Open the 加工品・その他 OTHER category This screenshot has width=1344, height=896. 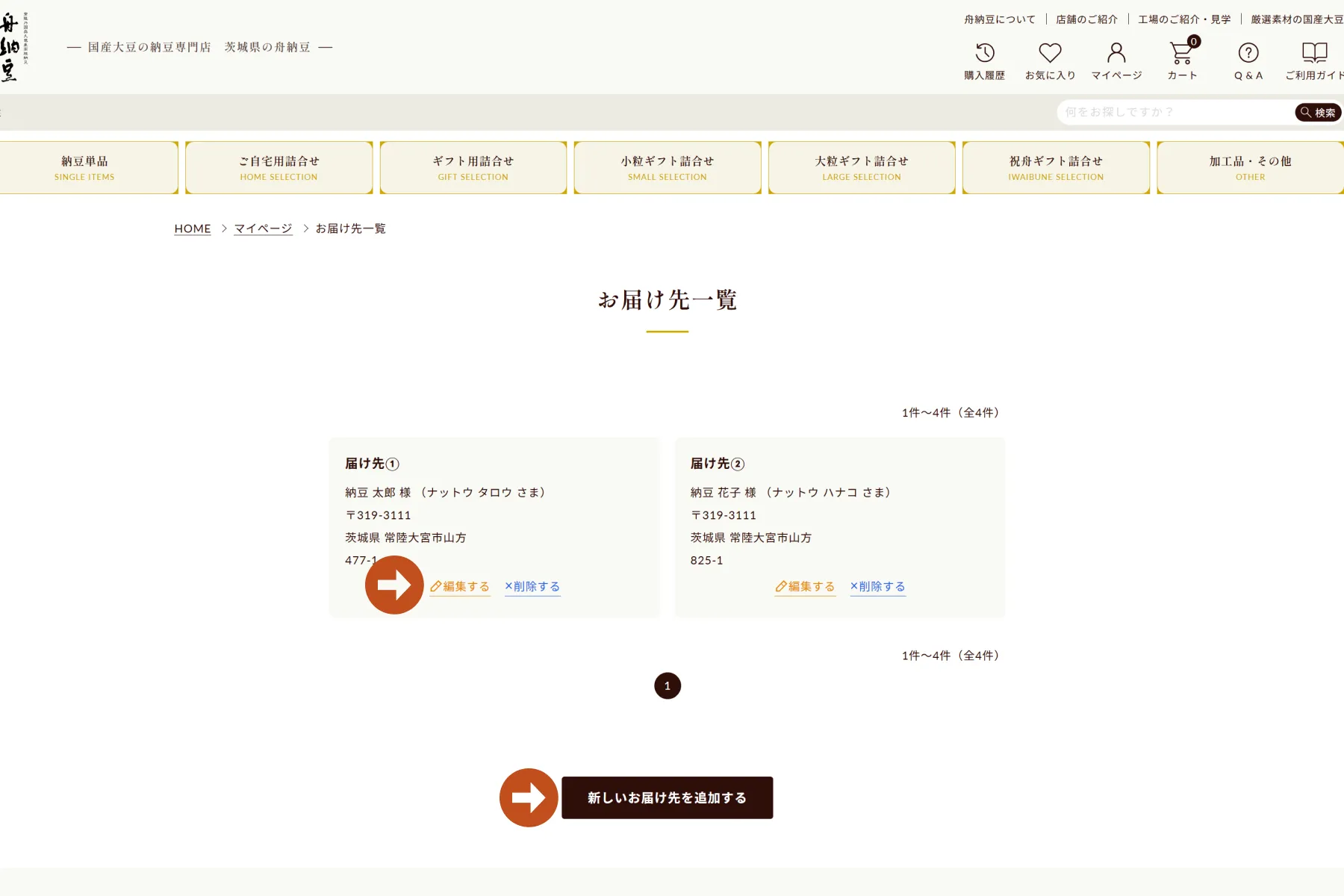click(x=1251, y=168)
